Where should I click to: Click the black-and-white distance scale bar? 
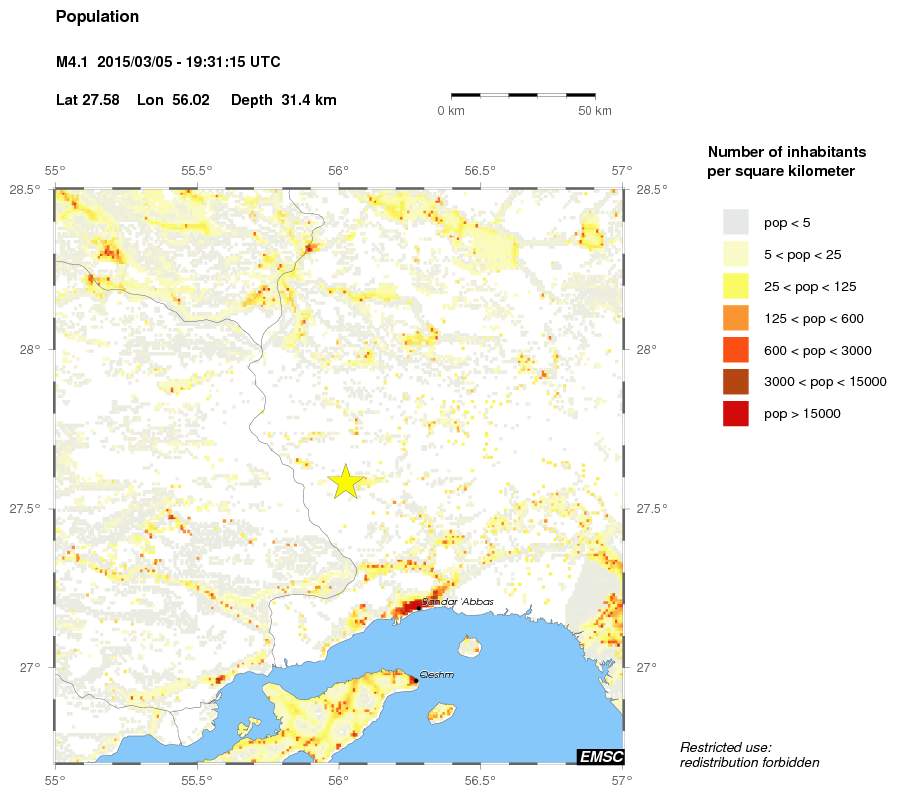(523, 95)
